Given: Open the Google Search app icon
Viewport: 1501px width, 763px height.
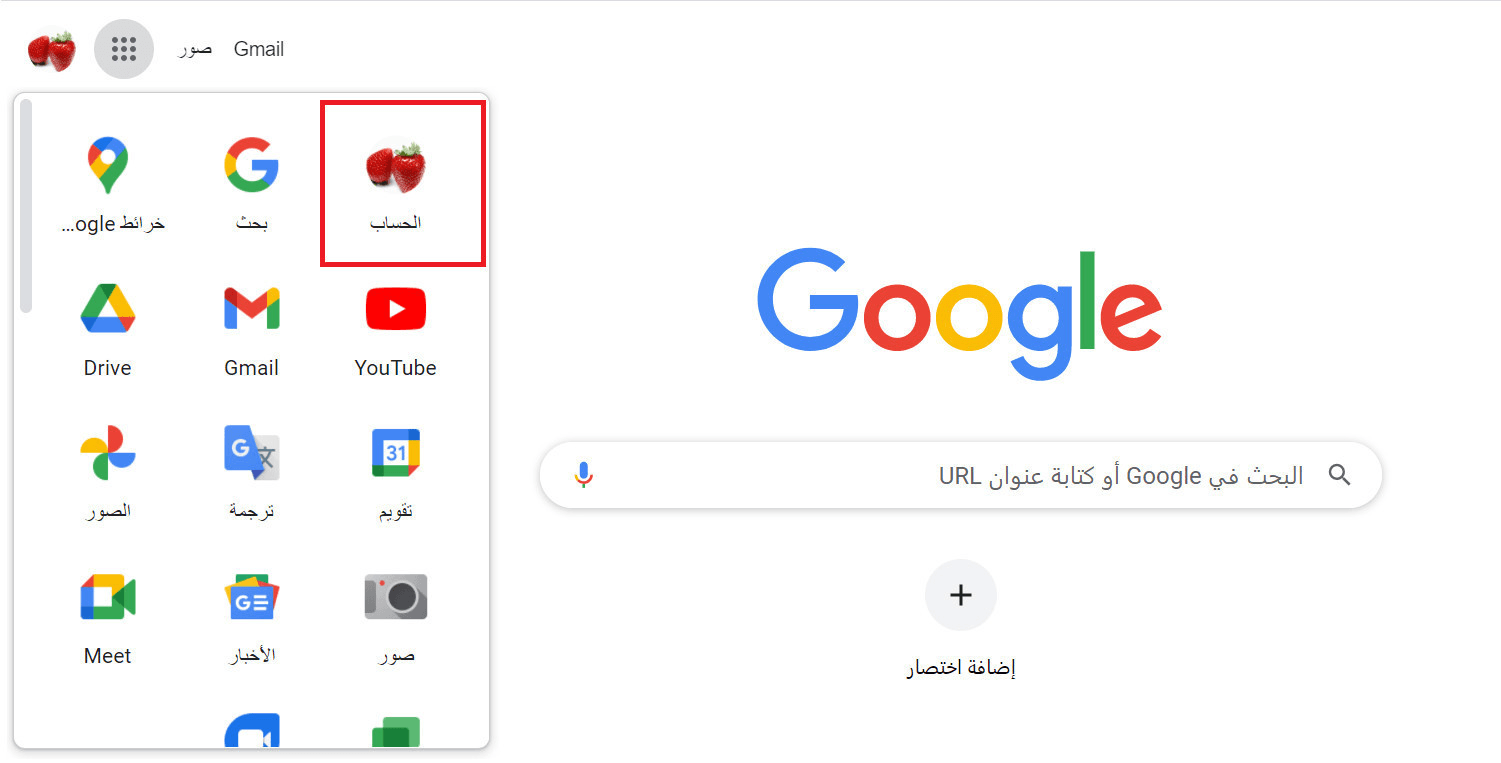Looking at the screenshot, I should tap(251, 185).
